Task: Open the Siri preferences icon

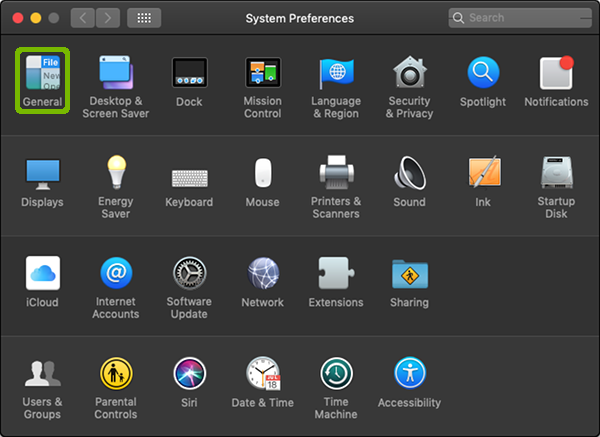Action: click(x=189, y=373)
